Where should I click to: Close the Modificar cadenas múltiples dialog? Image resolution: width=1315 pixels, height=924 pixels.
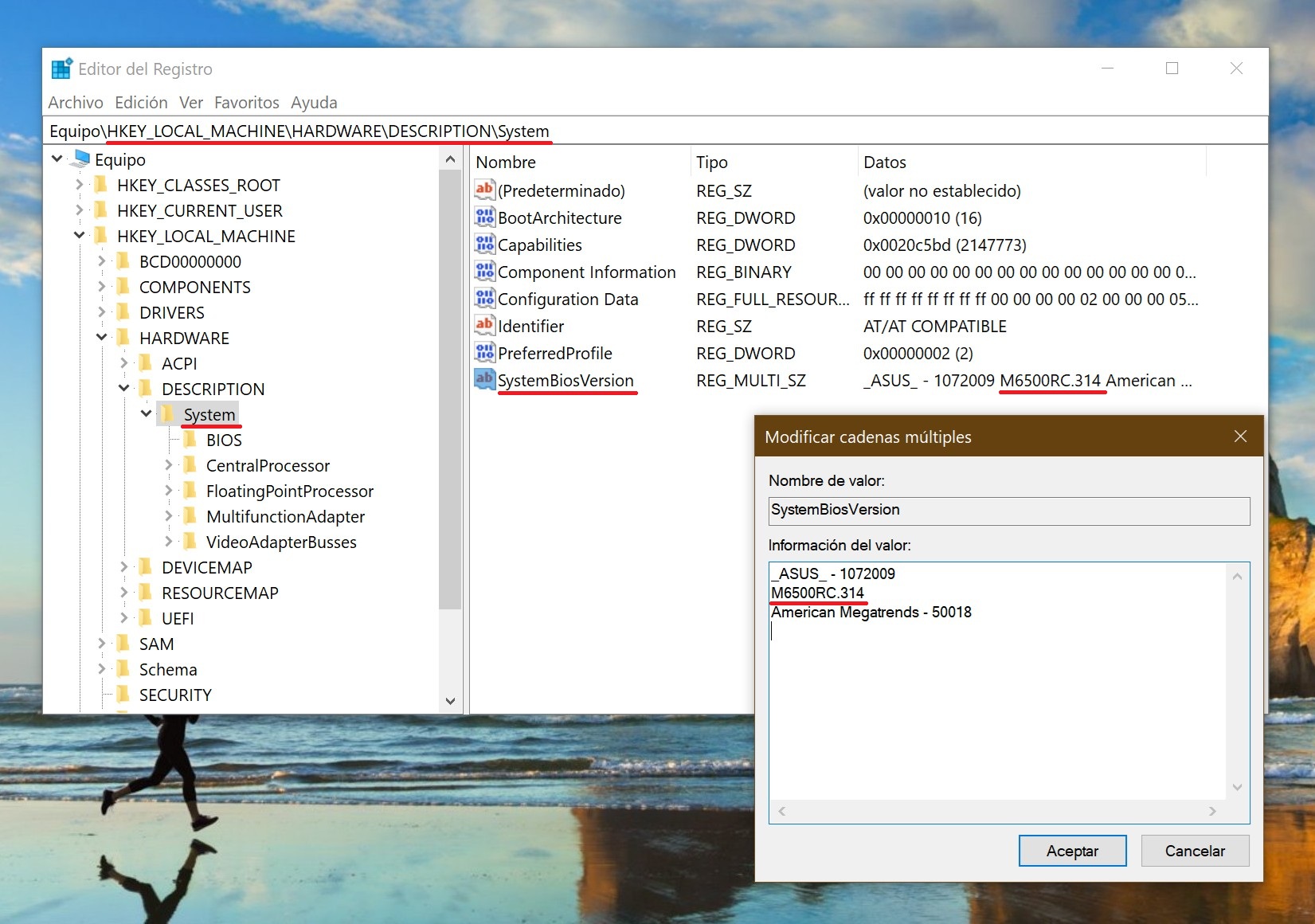pyautogui.click(x=1240, y=436)
